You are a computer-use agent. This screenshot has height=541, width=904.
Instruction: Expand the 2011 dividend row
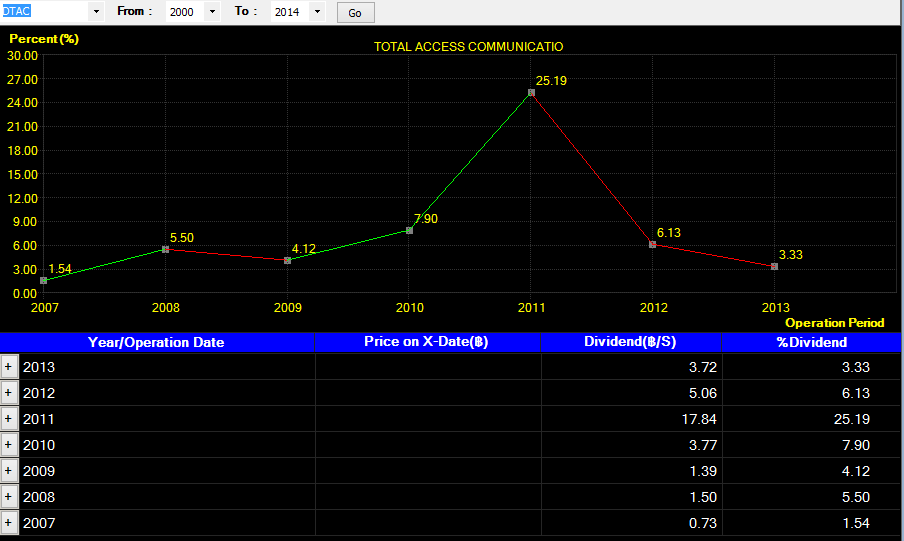pyautogui.click(x=9, y=419)
